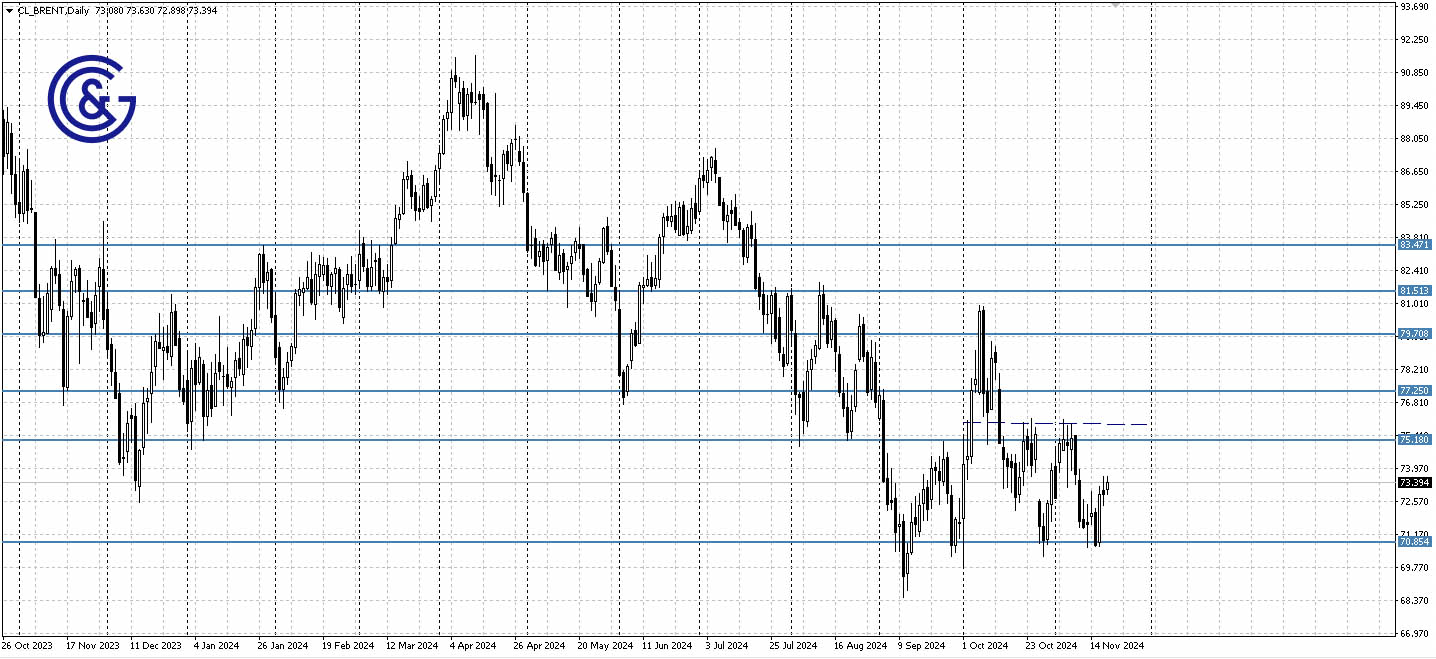
Task: Click the 66.970 bottom price scale label
Action: point(1412,632)
